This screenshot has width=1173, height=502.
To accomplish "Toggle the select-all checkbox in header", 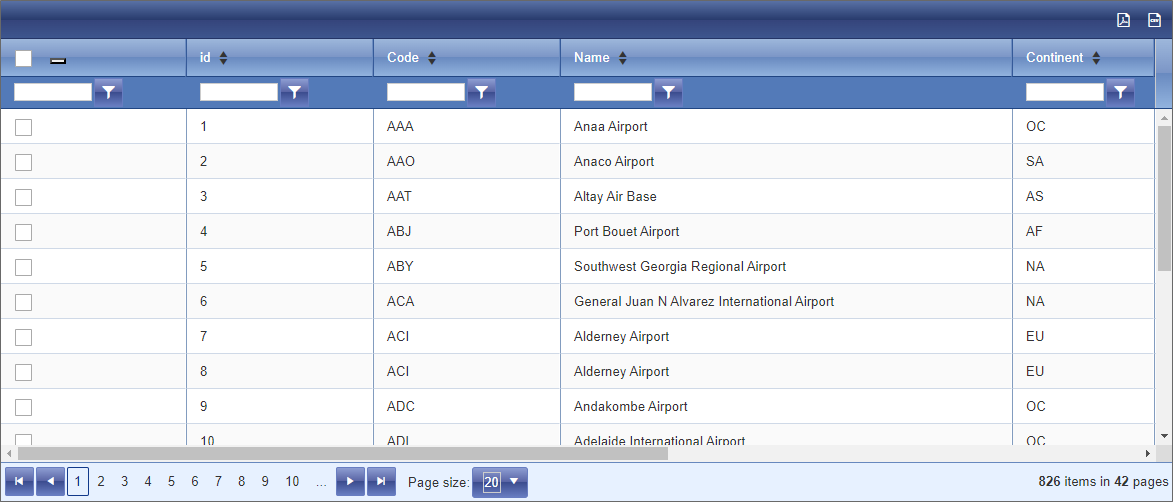I will pos(23,59).
